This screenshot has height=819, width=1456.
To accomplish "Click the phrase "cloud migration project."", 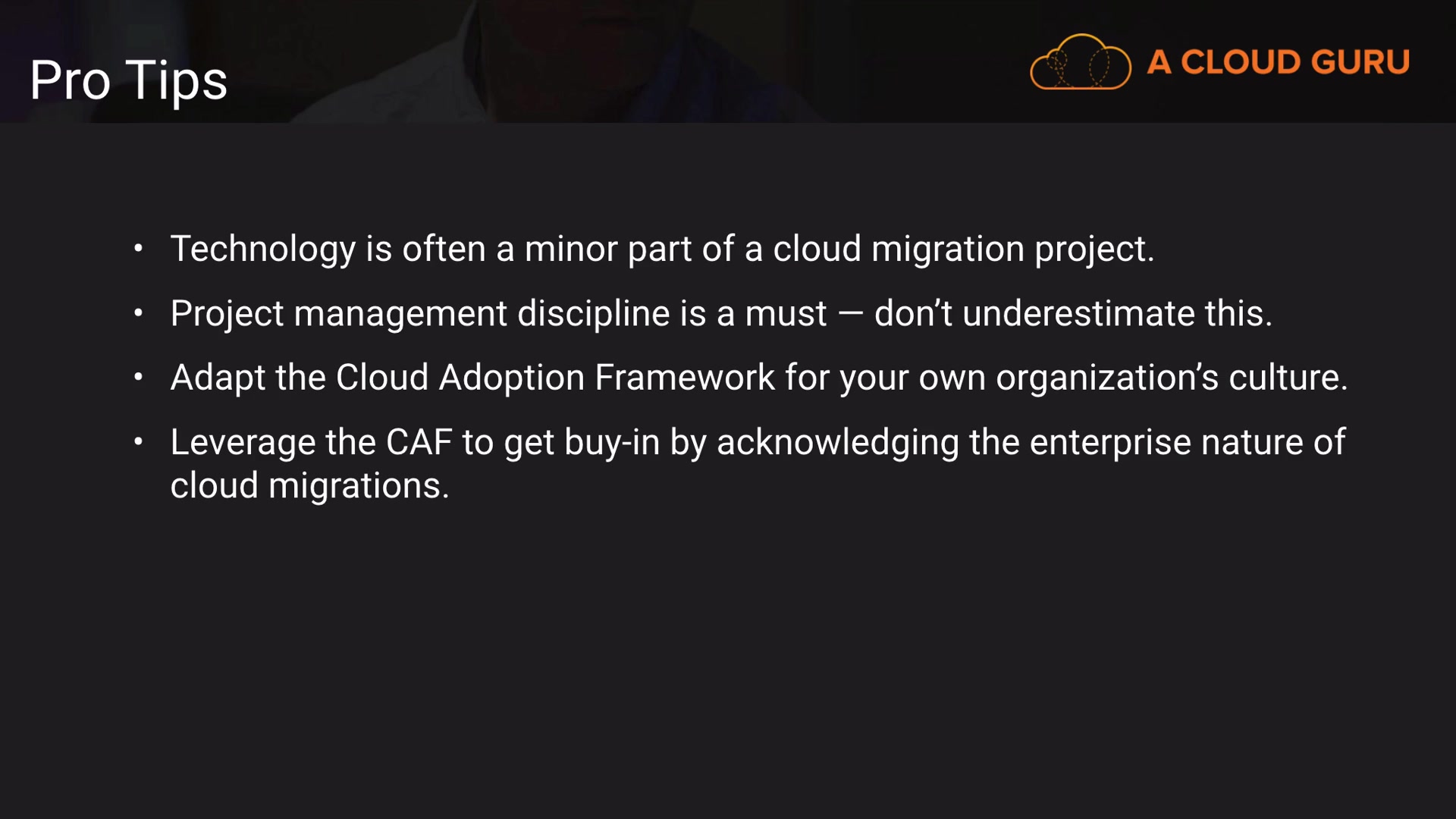I will [x=963, y=249].
